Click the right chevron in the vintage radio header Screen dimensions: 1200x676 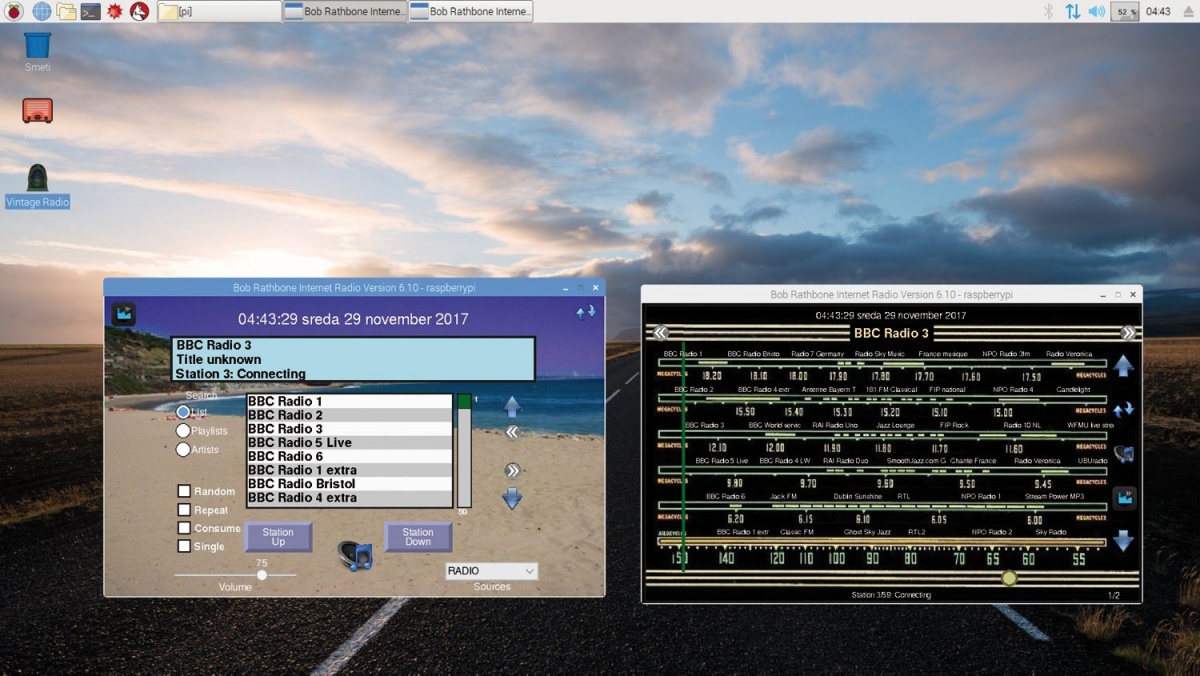tap(1128, 333)
